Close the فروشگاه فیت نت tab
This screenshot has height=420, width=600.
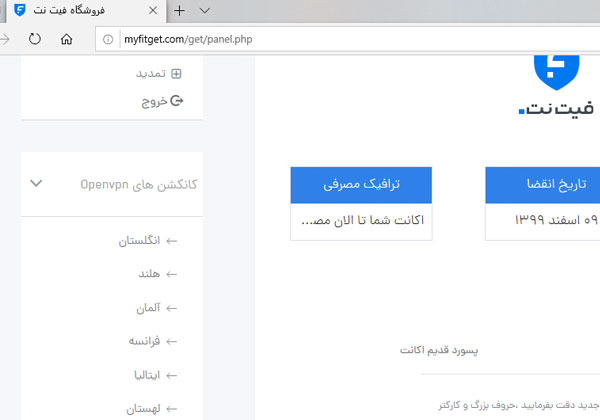153,11
